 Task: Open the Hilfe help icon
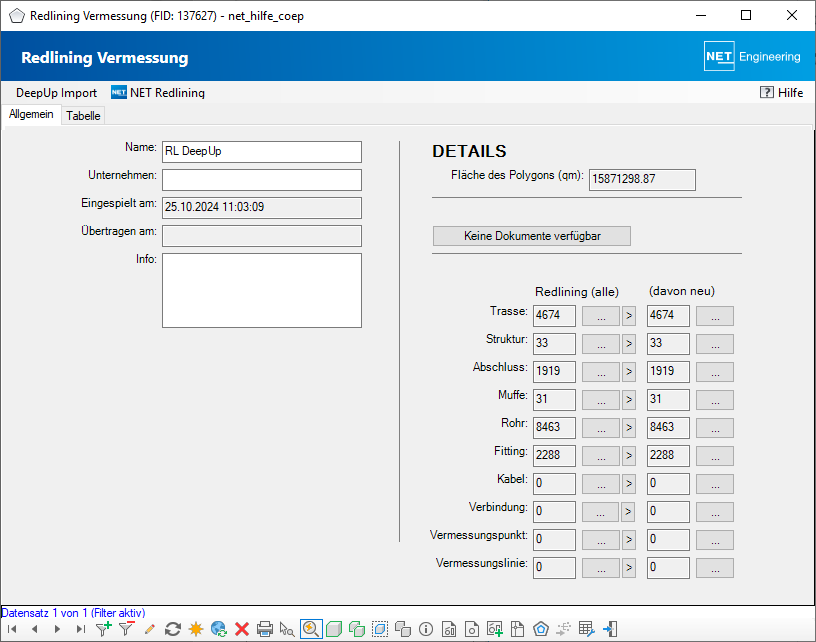(781, 93)
